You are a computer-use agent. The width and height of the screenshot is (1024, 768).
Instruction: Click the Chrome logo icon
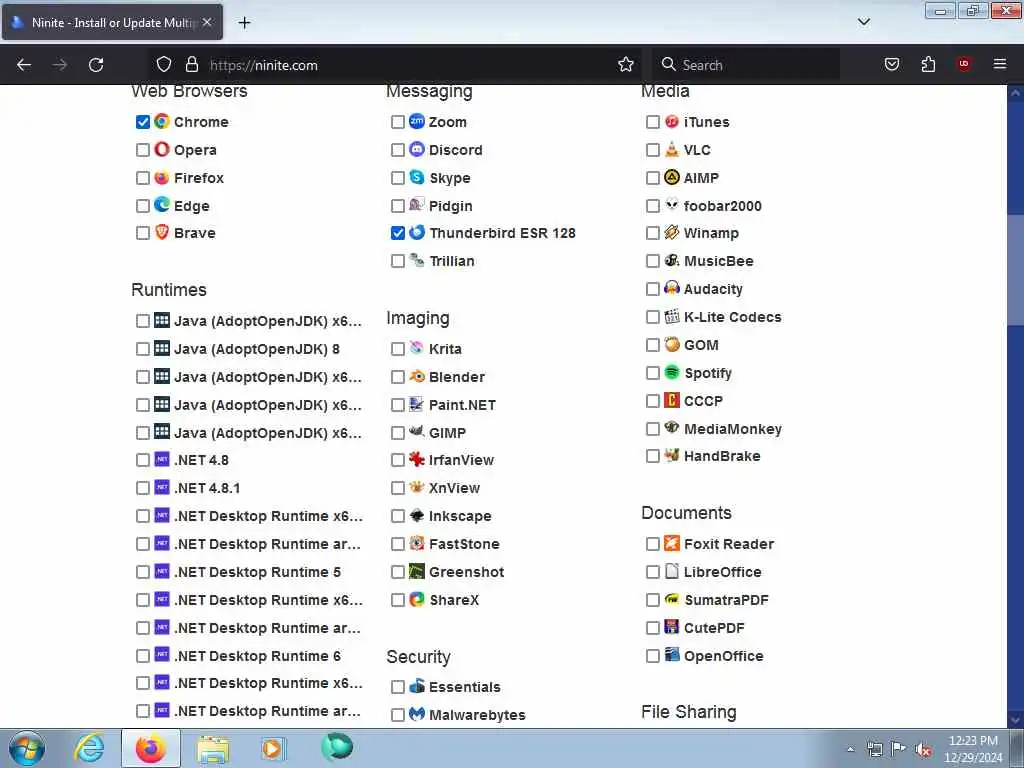click(162, 121)
